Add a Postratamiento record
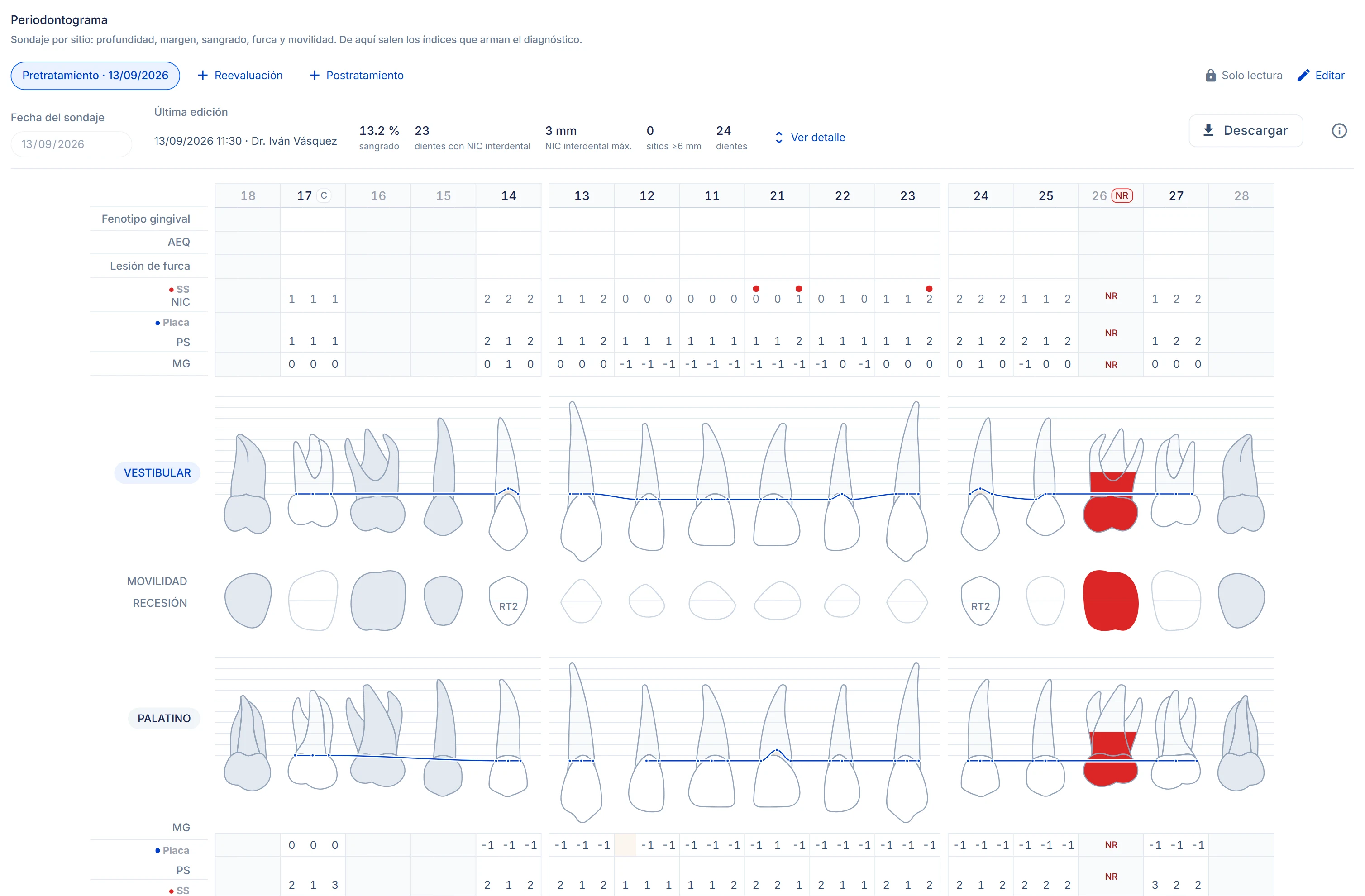This screenshot has width=1365, height=896. pos(356,75)
